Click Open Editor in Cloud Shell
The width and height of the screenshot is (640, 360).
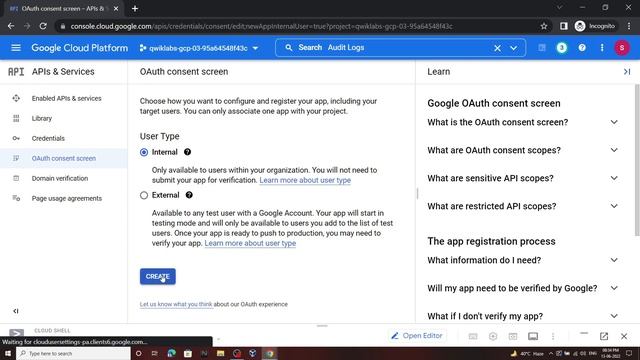[x=417, y=336]
